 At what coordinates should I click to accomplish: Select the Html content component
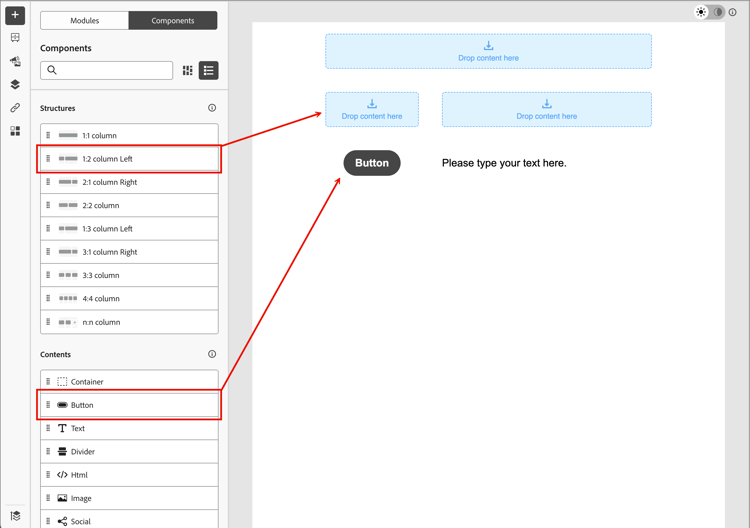[x=129, y=475]
